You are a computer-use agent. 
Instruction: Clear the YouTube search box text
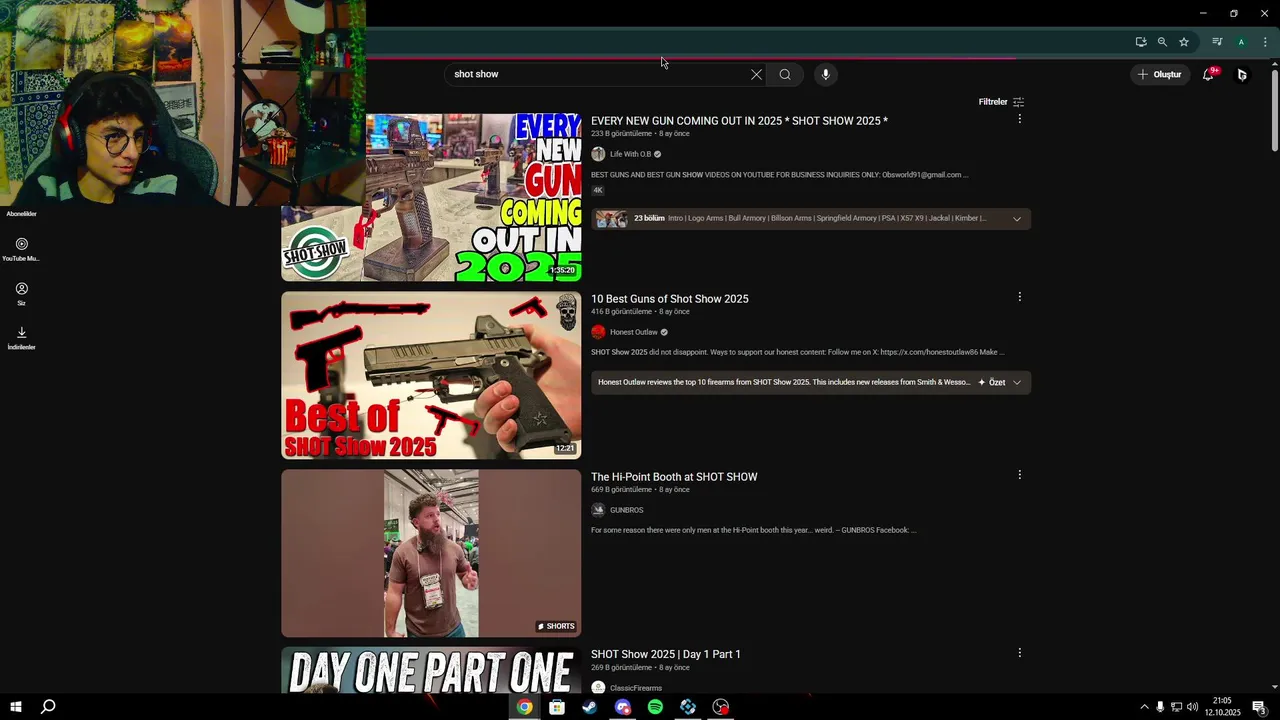click(x=756, y=74)
